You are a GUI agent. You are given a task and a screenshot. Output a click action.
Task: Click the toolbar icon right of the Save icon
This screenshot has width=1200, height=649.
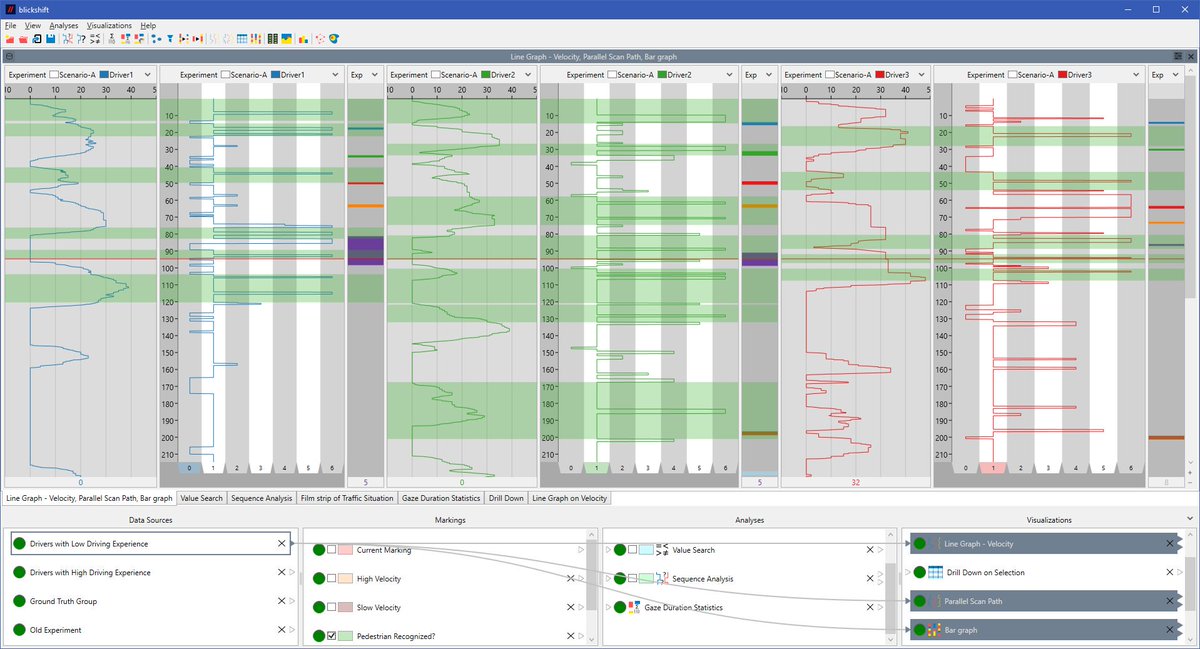click(x=67, y=39)
